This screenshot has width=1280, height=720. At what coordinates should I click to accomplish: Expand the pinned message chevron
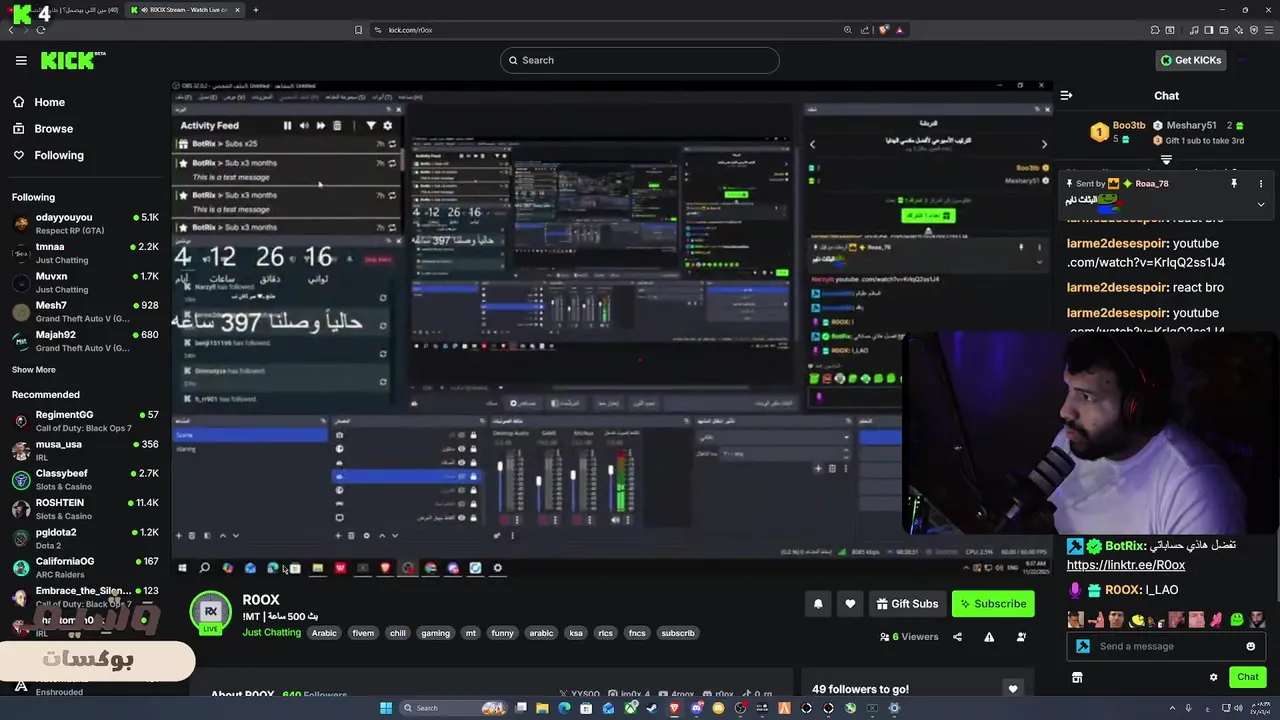click(1260, 204)
